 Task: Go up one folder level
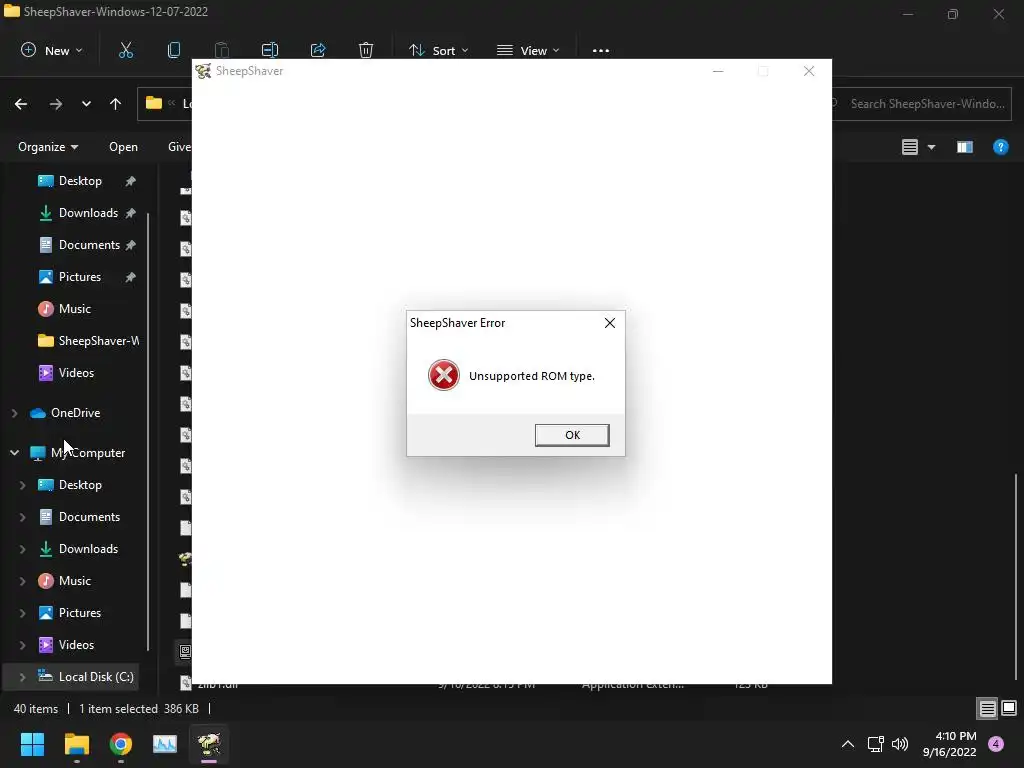116,104
